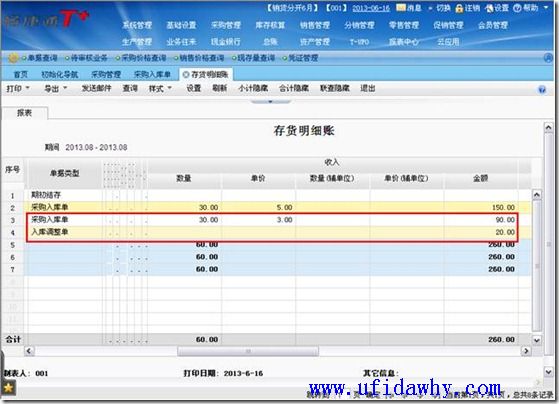Open the 单据查询 shortcut
The height and width of the screenshot is (404, 559).
[42, 58]
